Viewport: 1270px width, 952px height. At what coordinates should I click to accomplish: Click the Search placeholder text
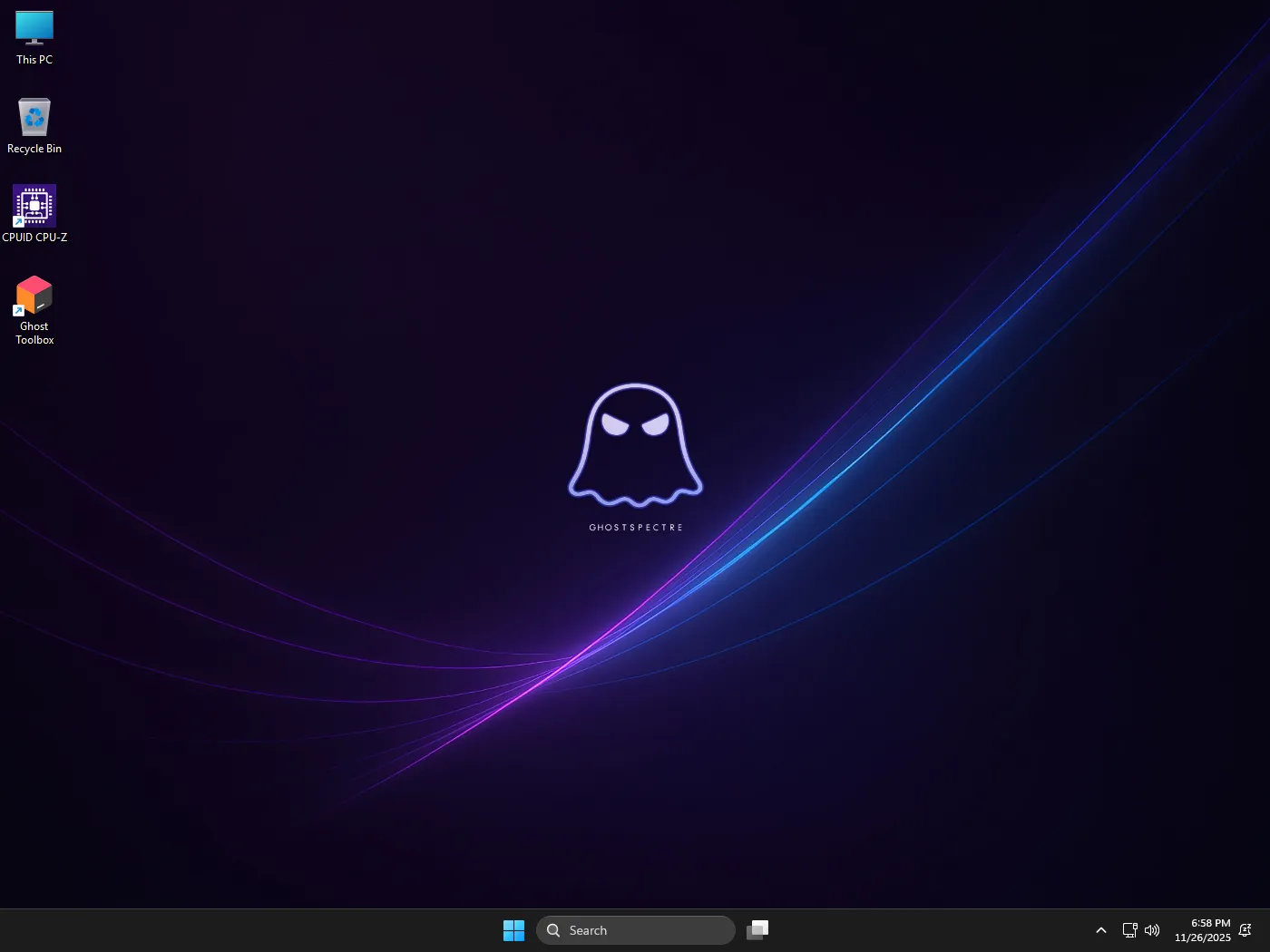click(588, 930)
